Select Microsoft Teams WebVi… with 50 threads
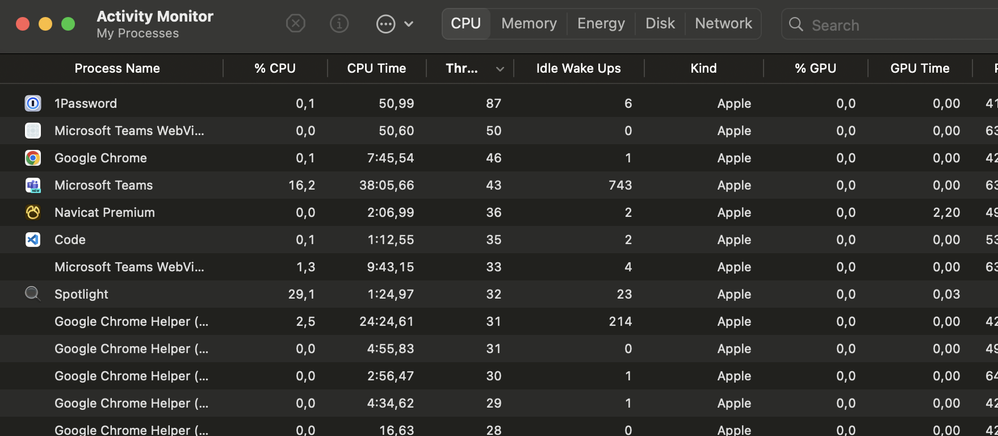Viewport: 998px width, 436px height. point(130,130)
